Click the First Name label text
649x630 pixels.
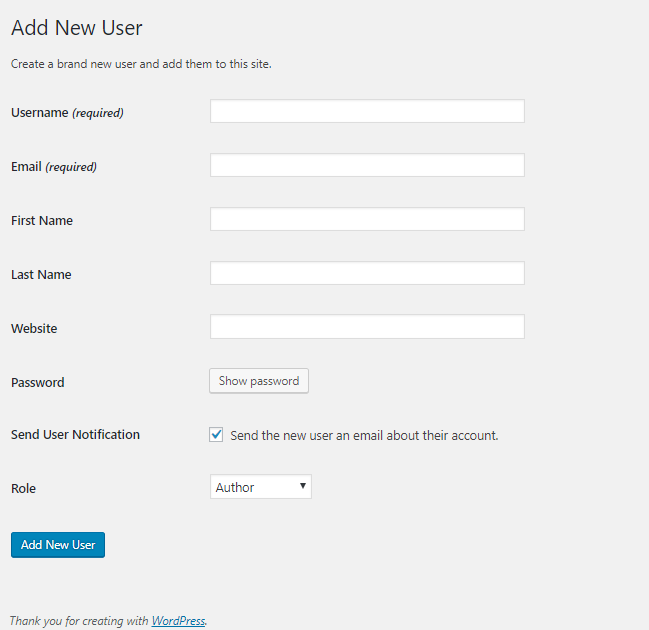coord(42,221)
